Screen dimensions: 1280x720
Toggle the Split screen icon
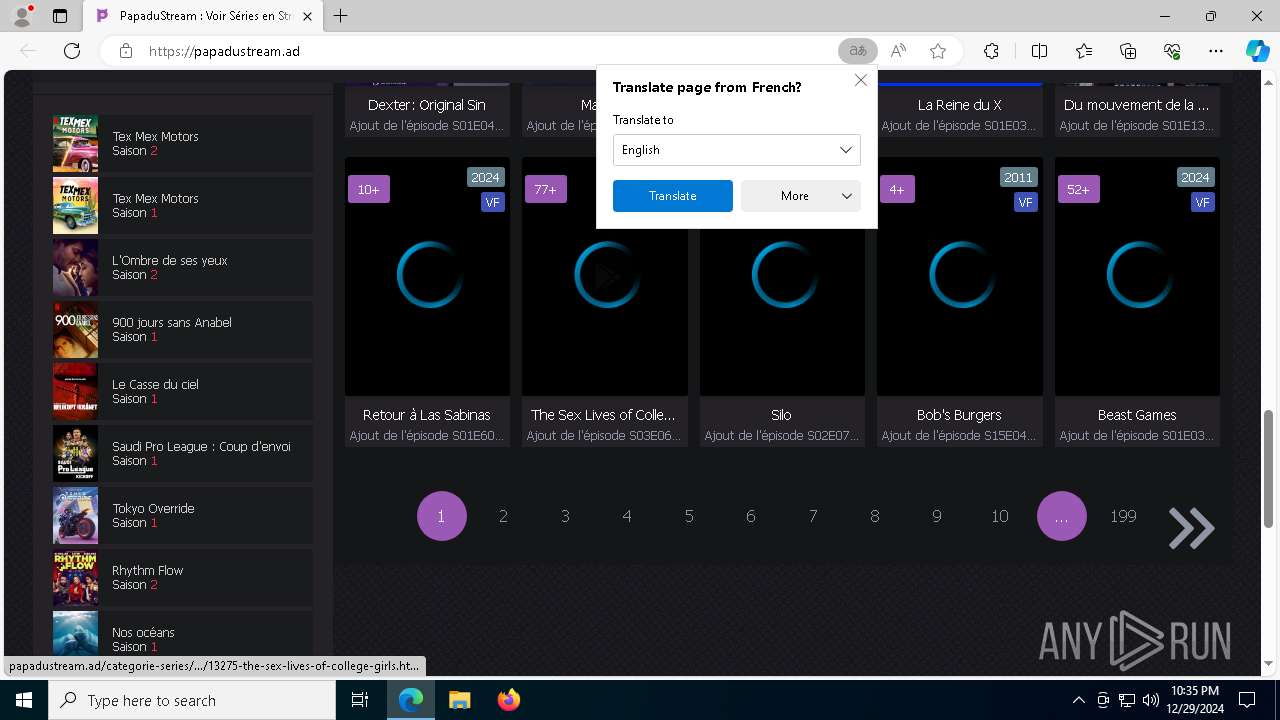click(1039, 51)
